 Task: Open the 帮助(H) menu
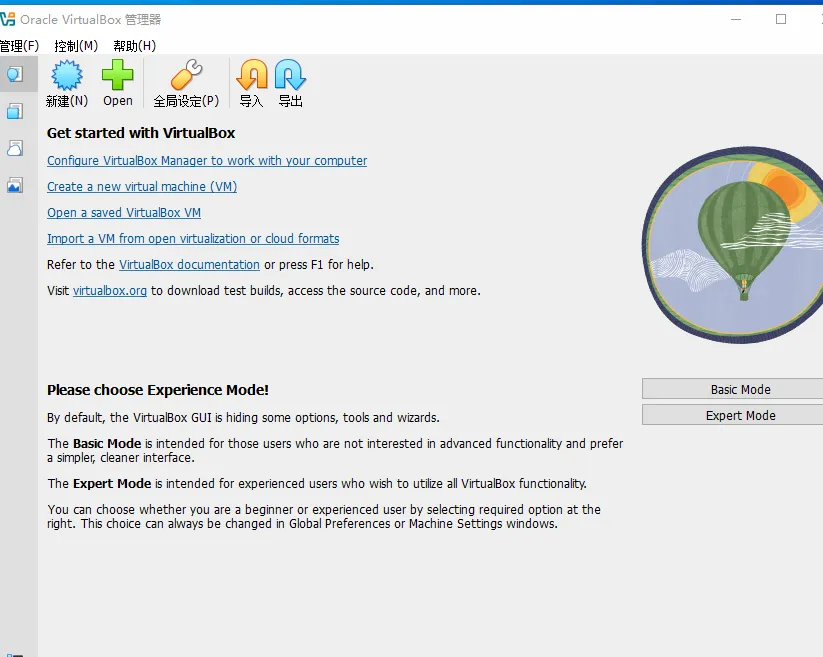coord(134,46)
